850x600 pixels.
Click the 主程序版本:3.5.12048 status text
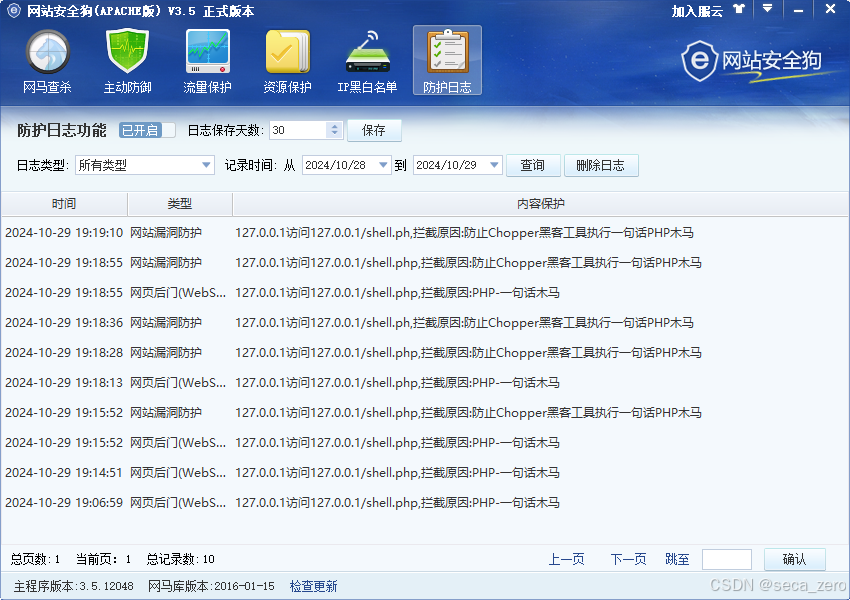coord(74,586)
